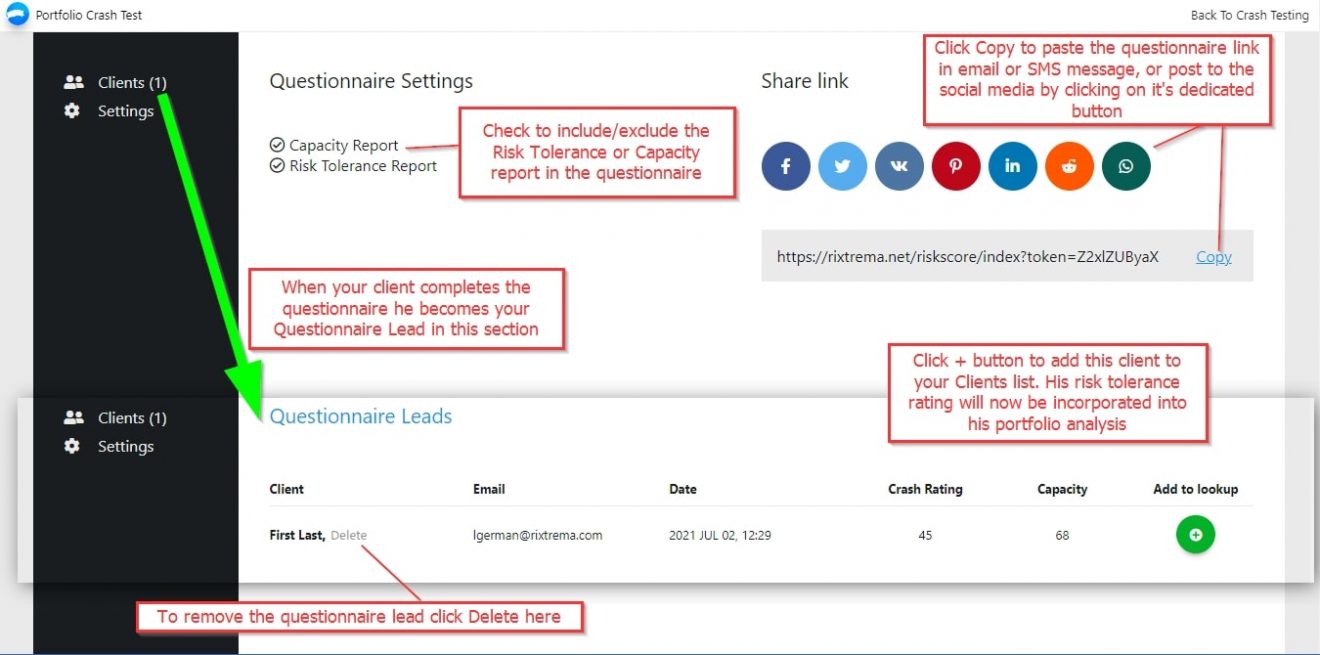Toggle the Risk Tolerance Report checkbox
This screenshot has height=655, width=1320.
pos(278,166)
